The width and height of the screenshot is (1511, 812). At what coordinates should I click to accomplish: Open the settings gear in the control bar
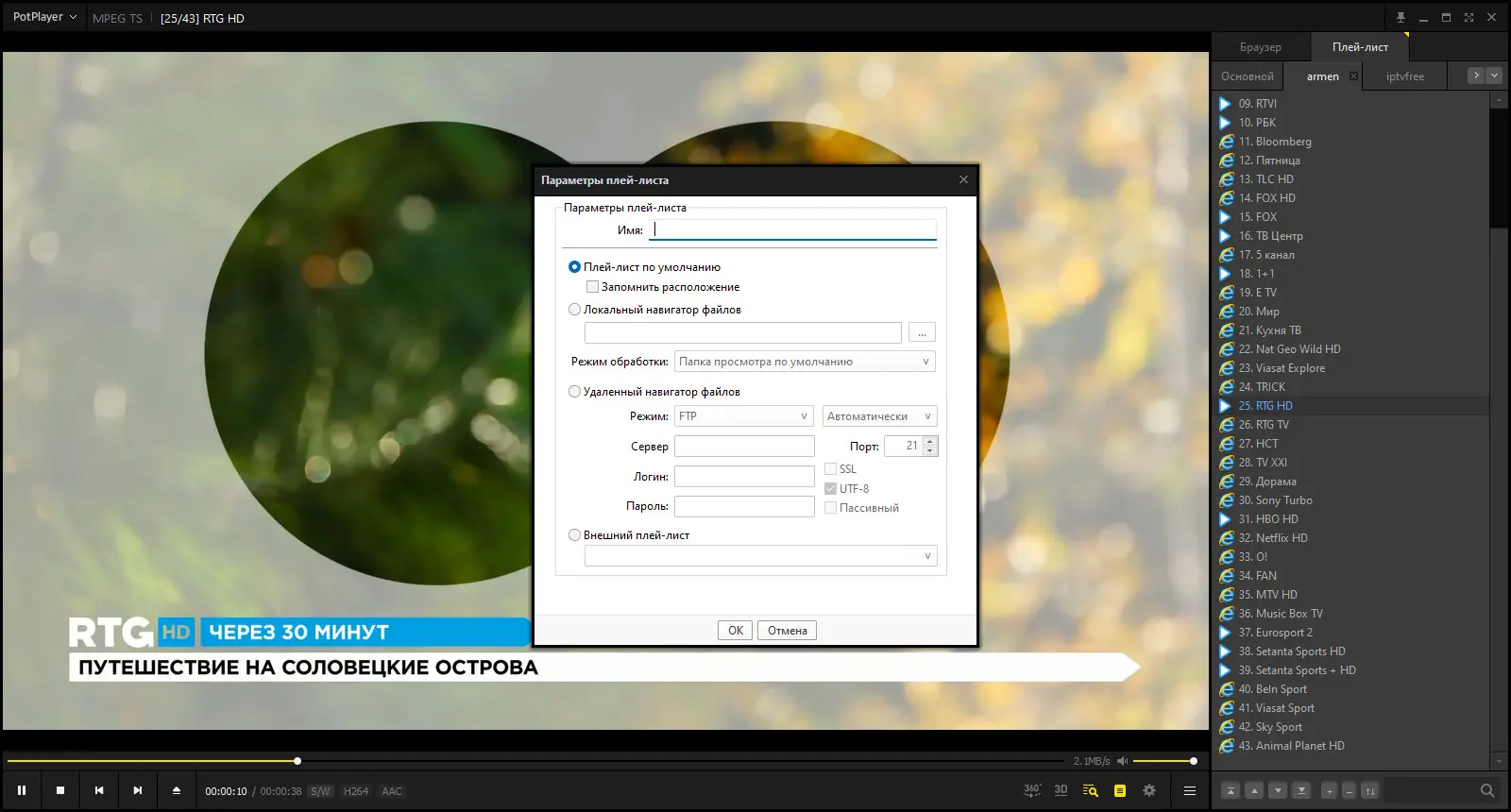click(x=1149, y=790)
